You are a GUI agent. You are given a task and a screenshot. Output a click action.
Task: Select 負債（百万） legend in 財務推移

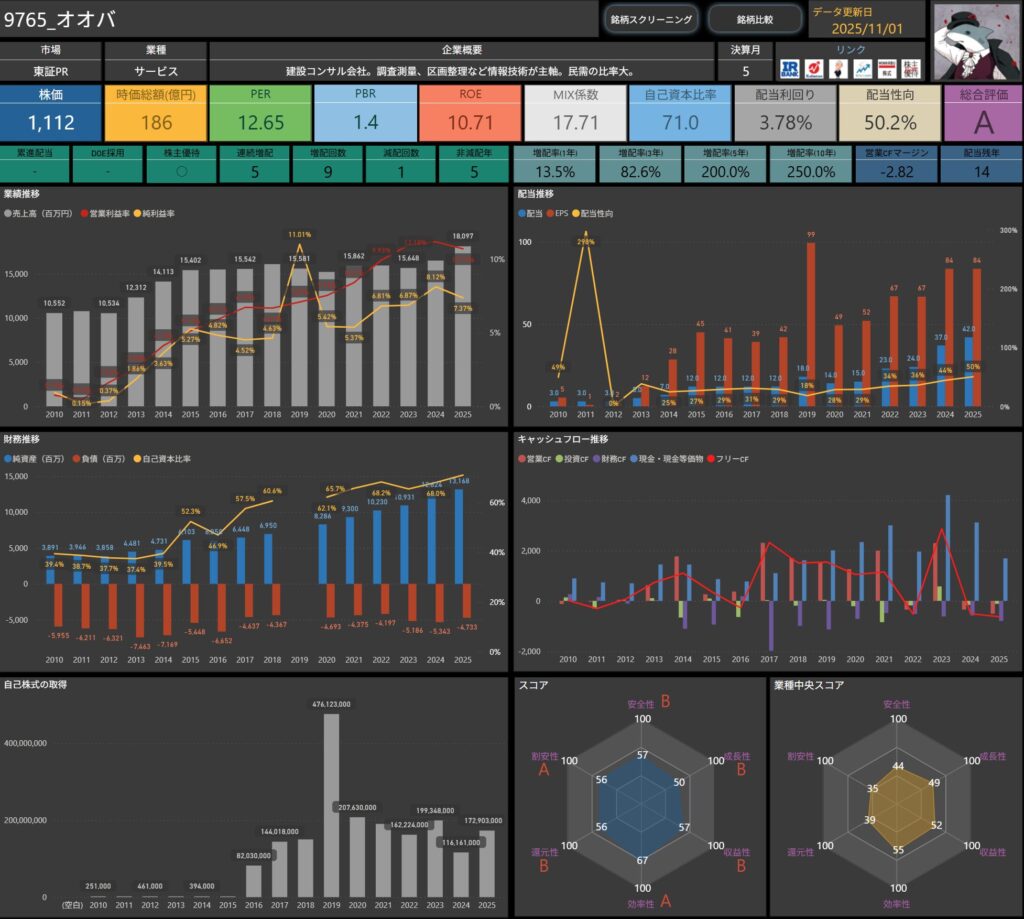coord(98,458)
